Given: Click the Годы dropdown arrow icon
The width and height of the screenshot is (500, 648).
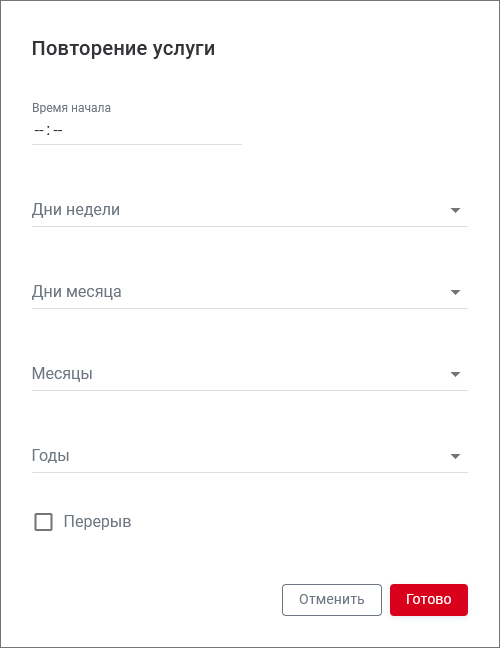Looking at the screenshot, I should 455,456.
